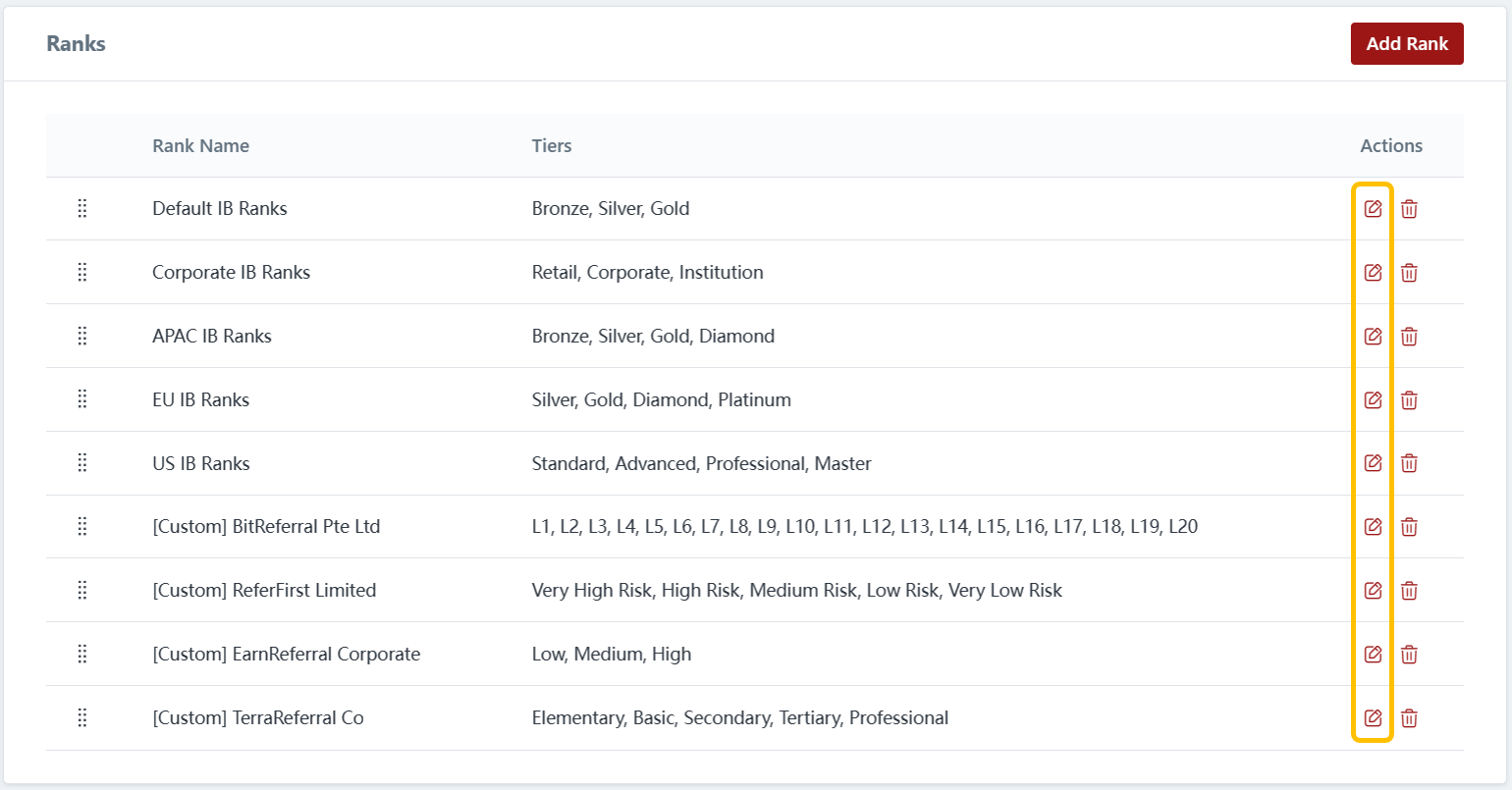Edit the Default IB Ranks row

click(1374, 209)
